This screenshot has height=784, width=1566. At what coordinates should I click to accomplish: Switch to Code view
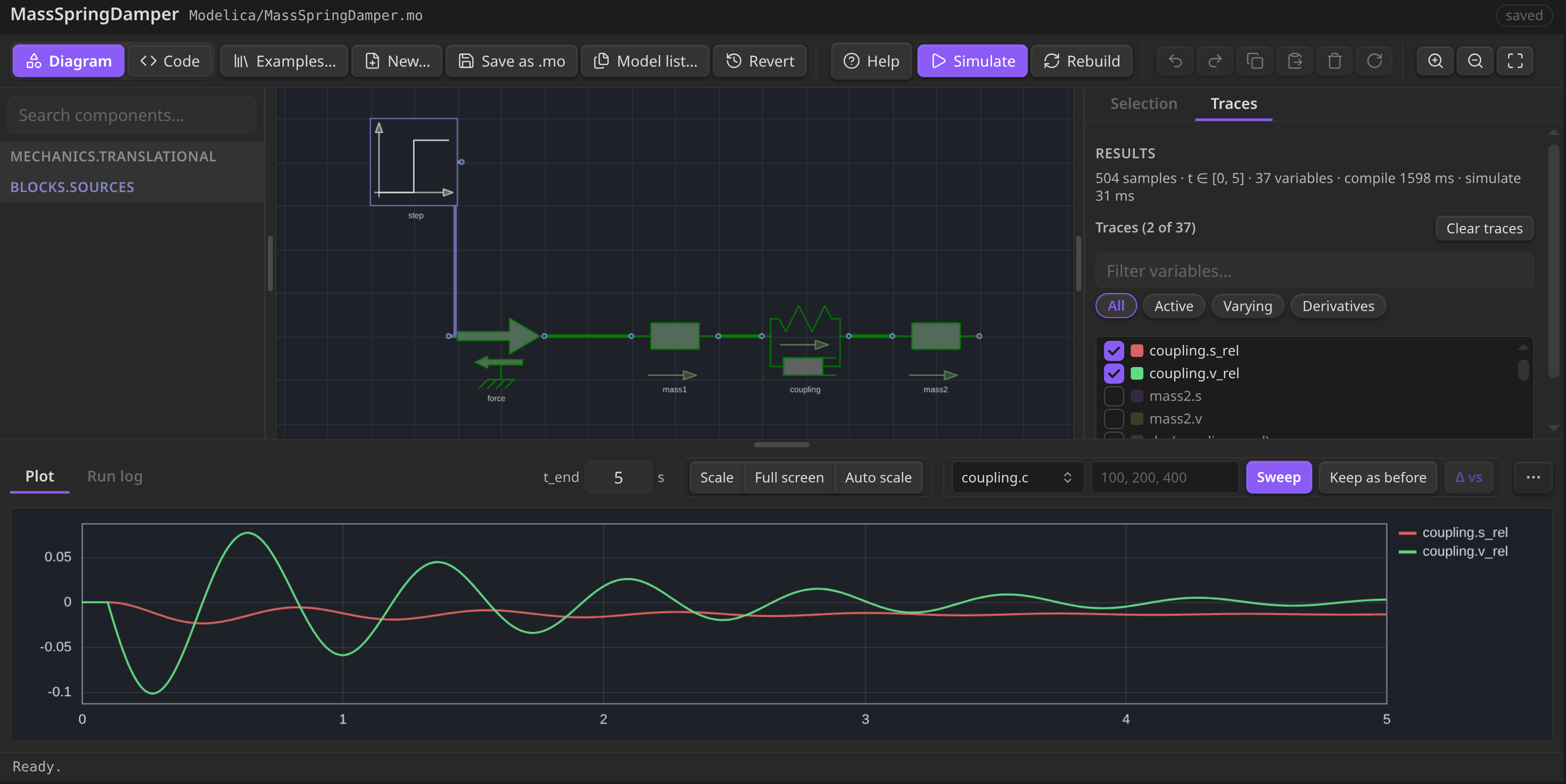click(169, 61)
